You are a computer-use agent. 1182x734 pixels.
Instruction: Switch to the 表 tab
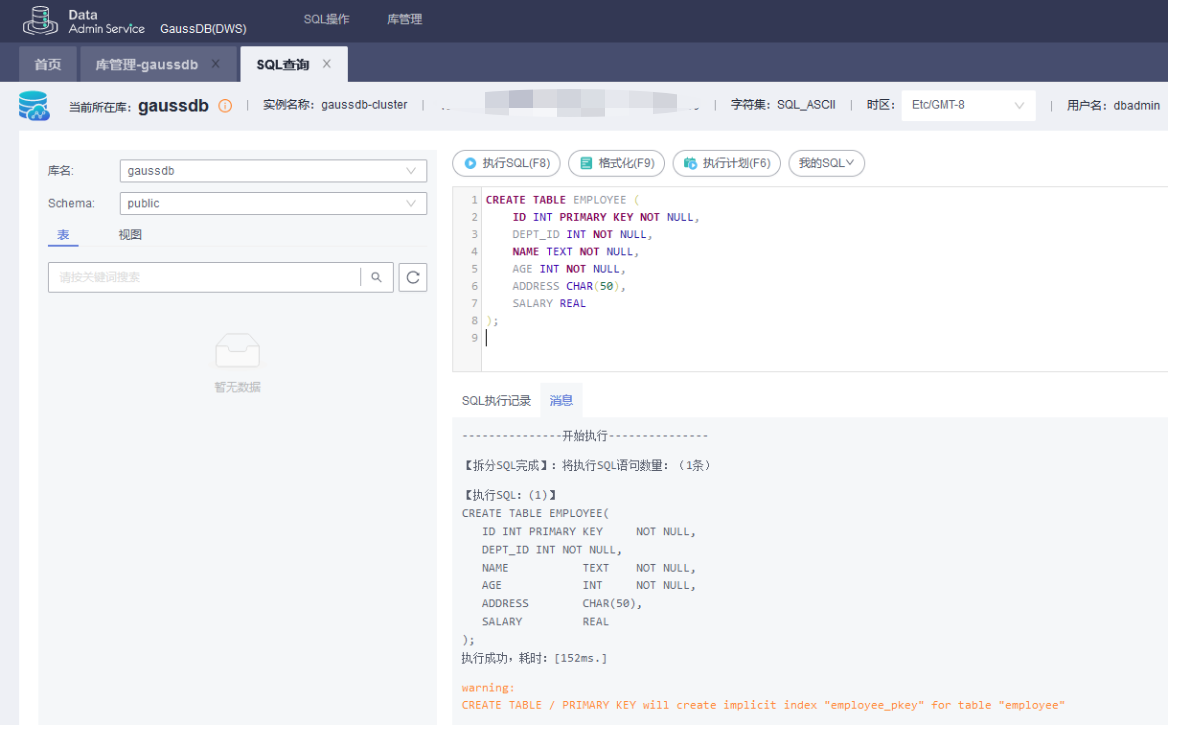point(64,237)
